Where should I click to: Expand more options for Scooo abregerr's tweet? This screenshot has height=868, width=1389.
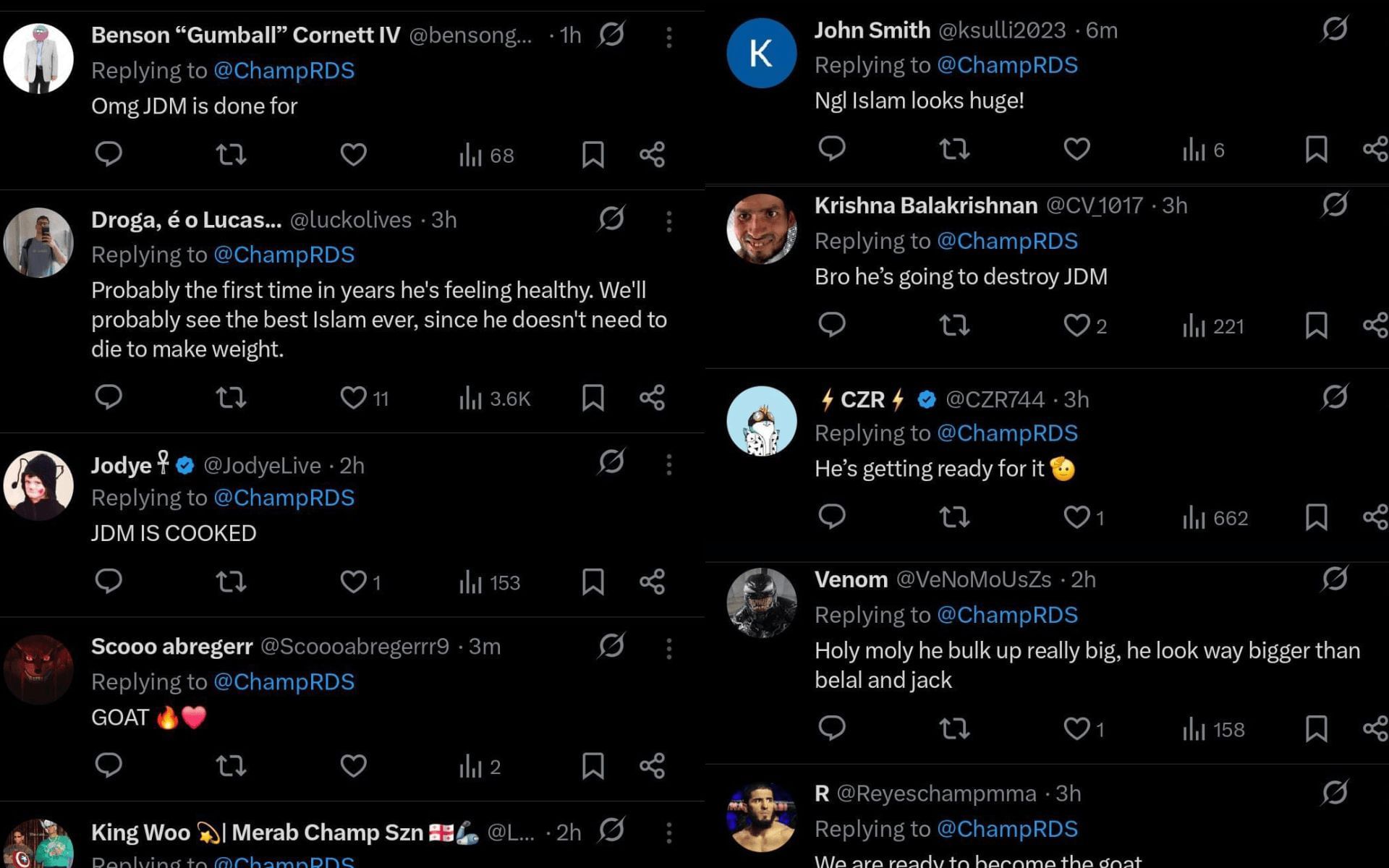coord(669,649)
